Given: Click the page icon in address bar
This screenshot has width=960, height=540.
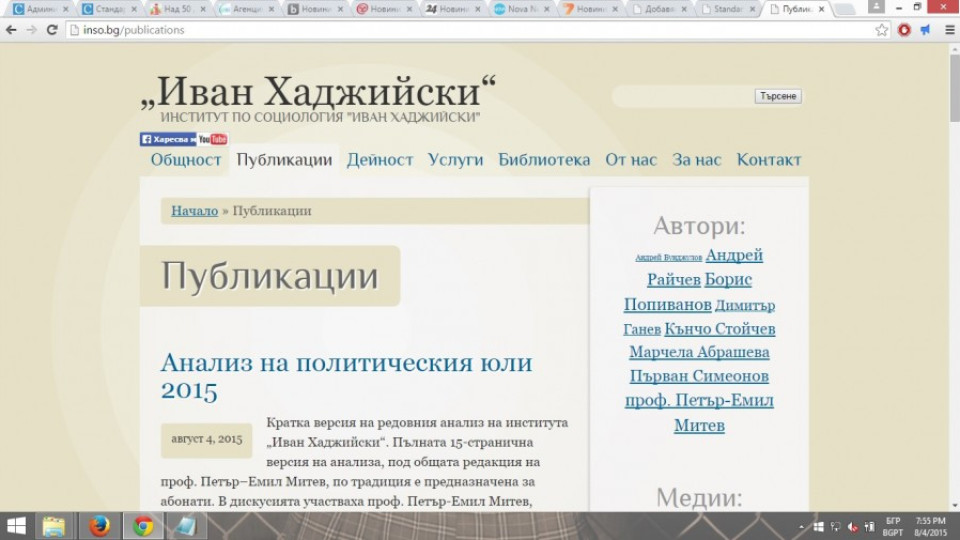Looking at the screenshot, I should (x=74, y=29).
